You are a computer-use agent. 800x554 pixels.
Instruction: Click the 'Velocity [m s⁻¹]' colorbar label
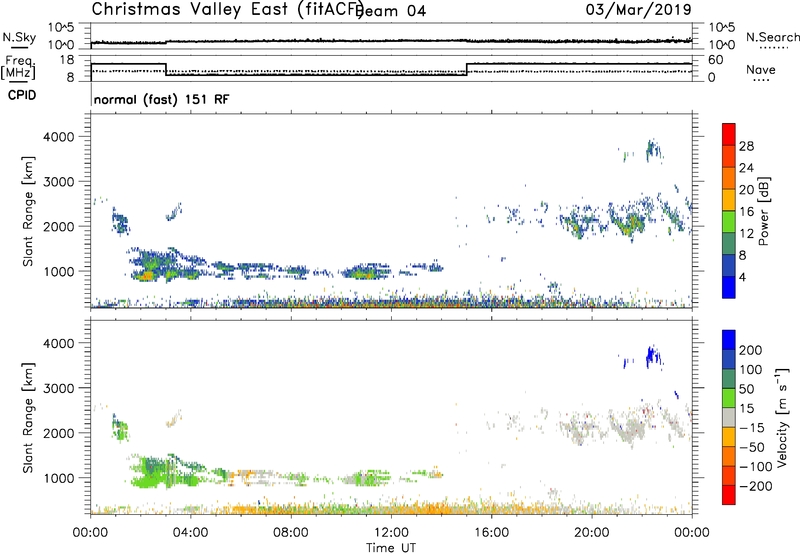pos(781,417)
